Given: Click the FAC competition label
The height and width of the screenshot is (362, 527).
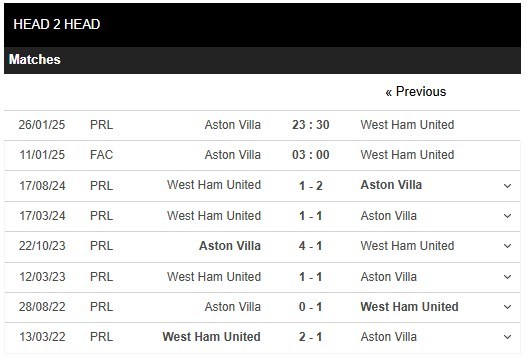Looking at the screenshot, I should 102,155.
